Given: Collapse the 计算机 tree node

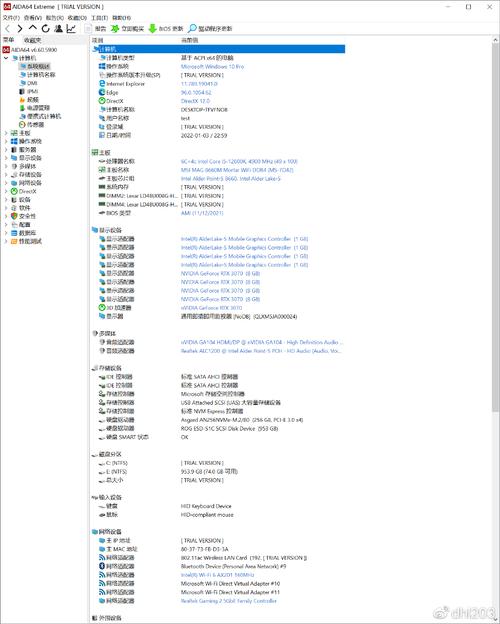Looking at the screenshot, I should [6, 58].
